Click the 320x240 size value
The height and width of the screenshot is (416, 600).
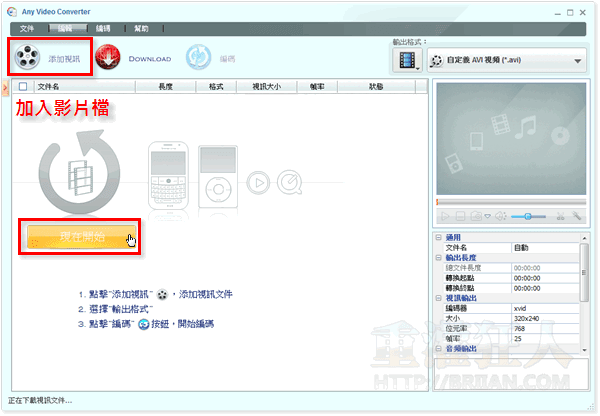pyautogui.click(x=545, y=318)
